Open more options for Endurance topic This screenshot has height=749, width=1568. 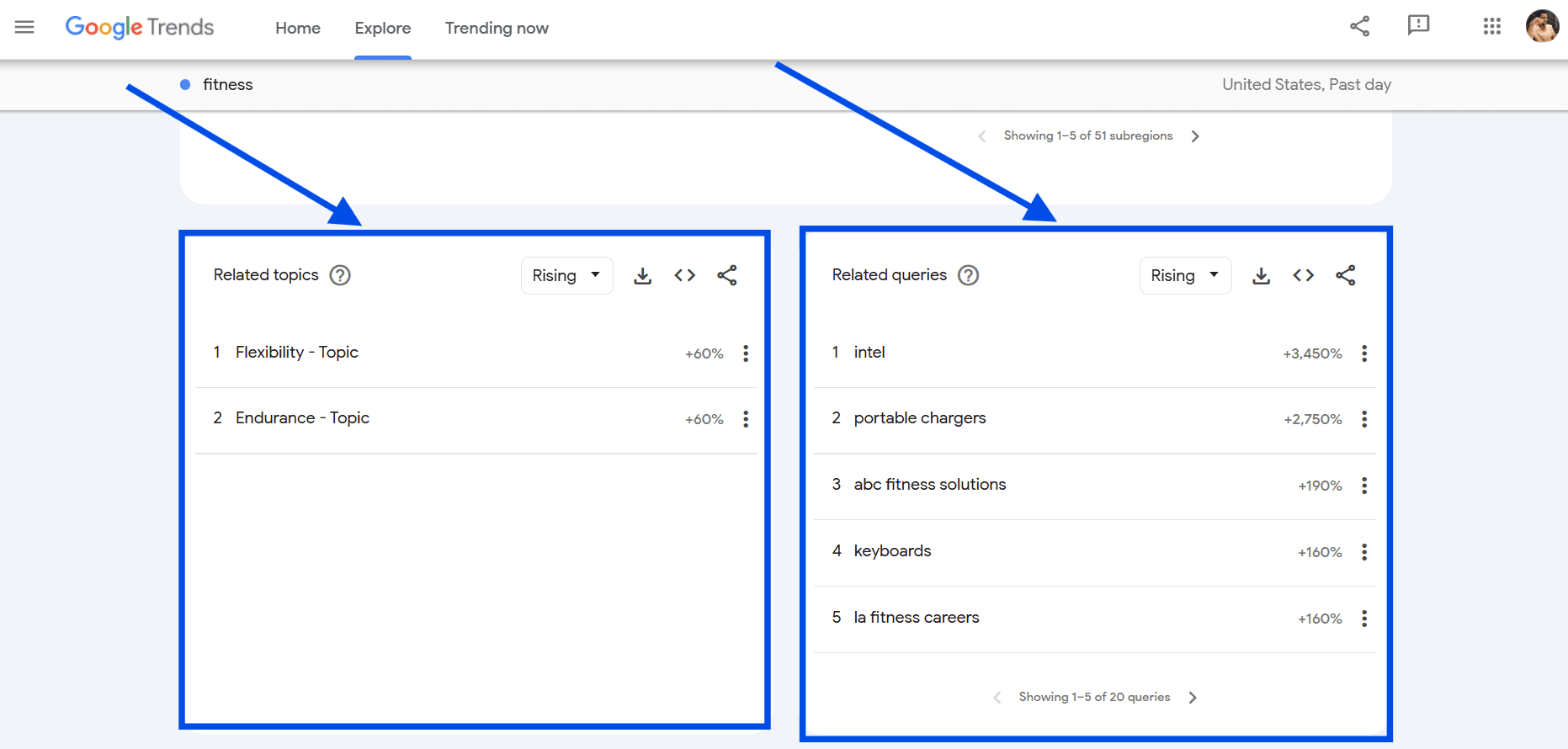pyautogui.click(x=746, y=419)
